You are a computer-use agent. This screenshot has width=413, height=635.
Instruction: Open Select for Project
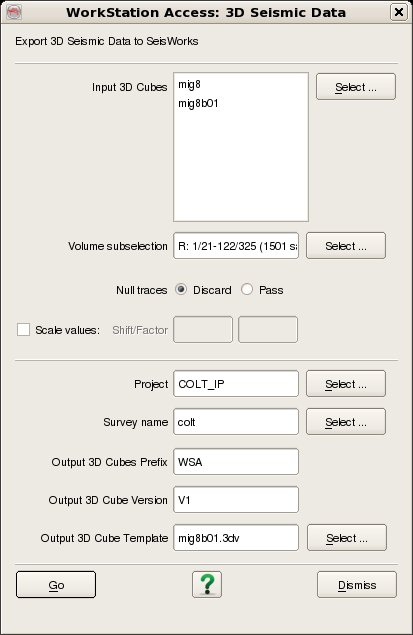pos(346,384)
